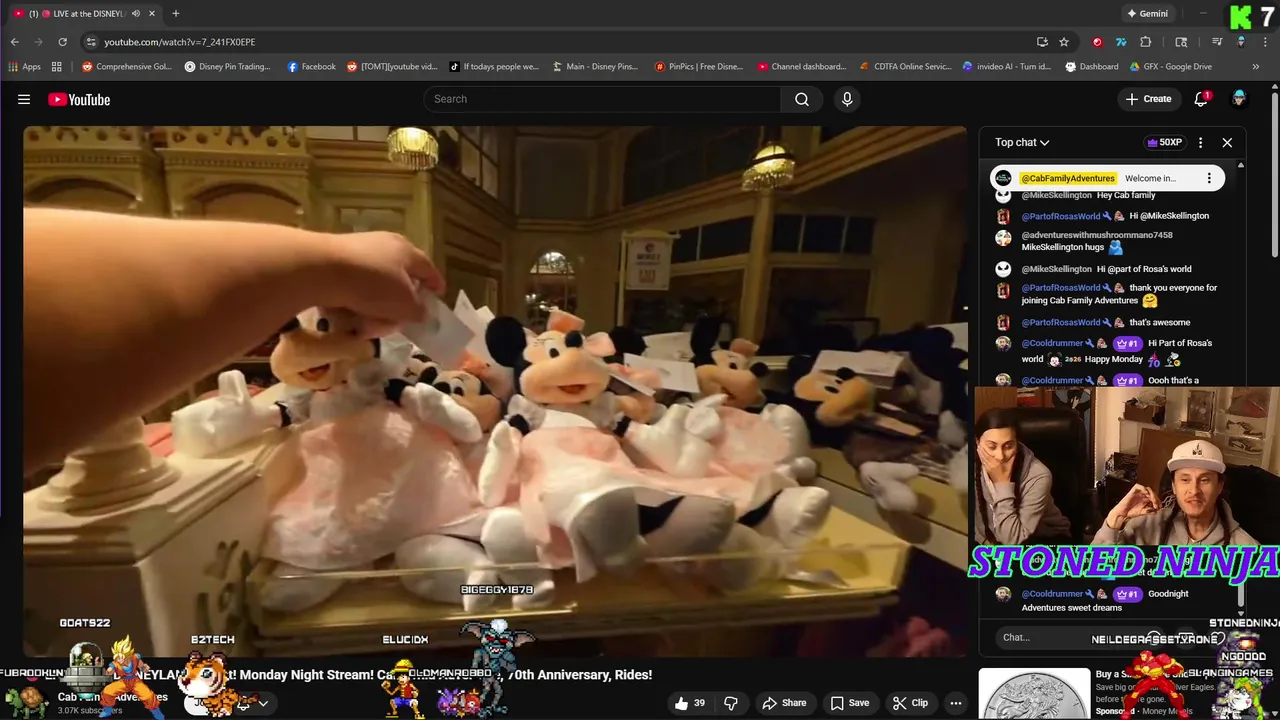
Task: Click the search magnifier button
Action: [802, 99]
